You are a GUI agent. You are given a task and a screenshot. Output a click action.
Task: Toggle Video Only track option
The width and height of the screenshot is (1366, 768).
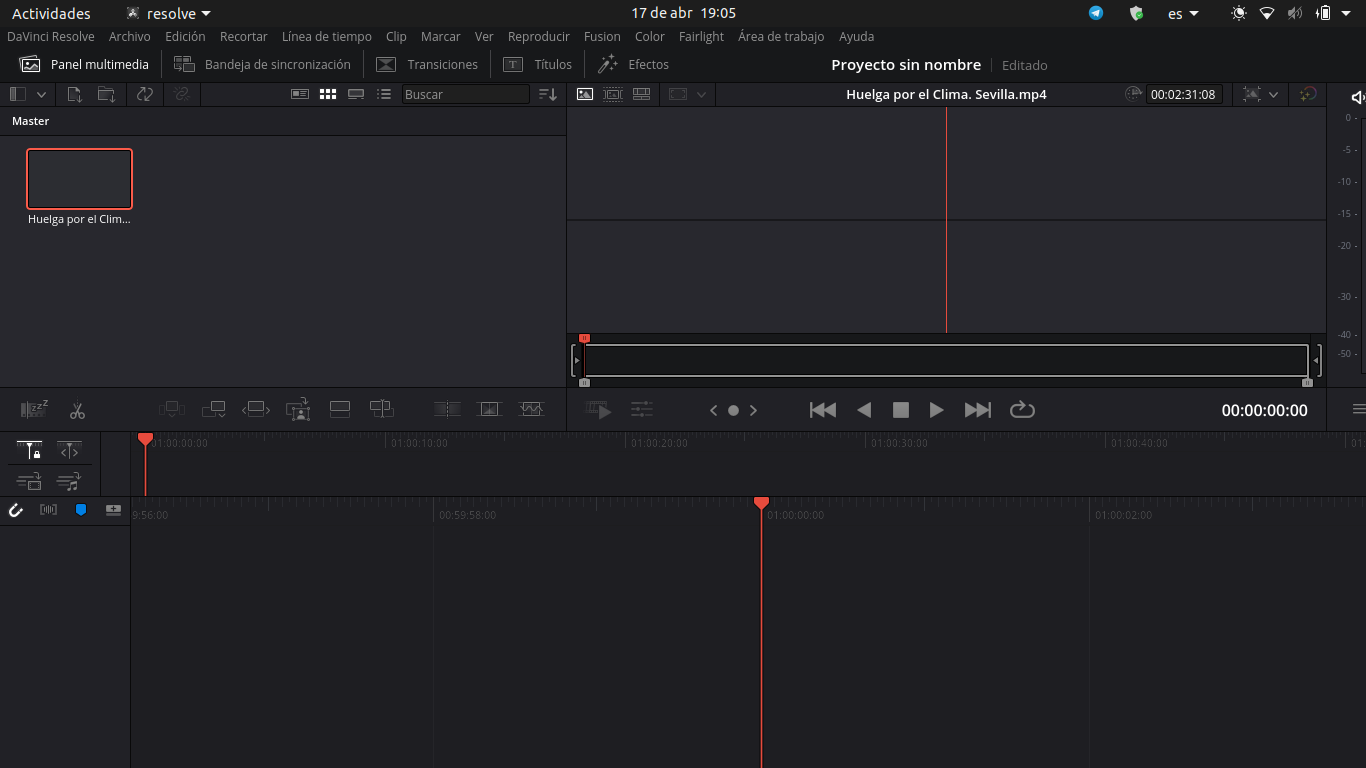coord(29,483)
